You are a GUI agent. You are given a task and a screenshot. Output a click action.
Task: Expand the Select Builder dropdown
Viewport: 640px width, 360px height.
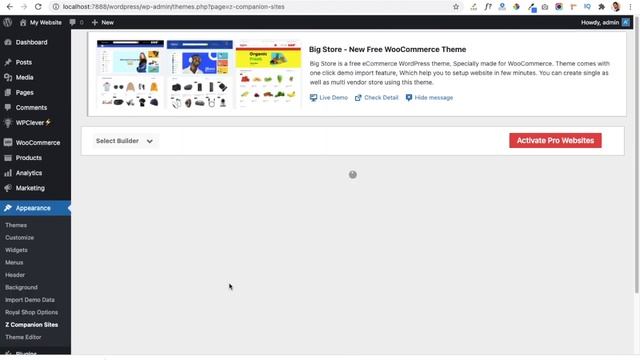[x=124, y=141]
